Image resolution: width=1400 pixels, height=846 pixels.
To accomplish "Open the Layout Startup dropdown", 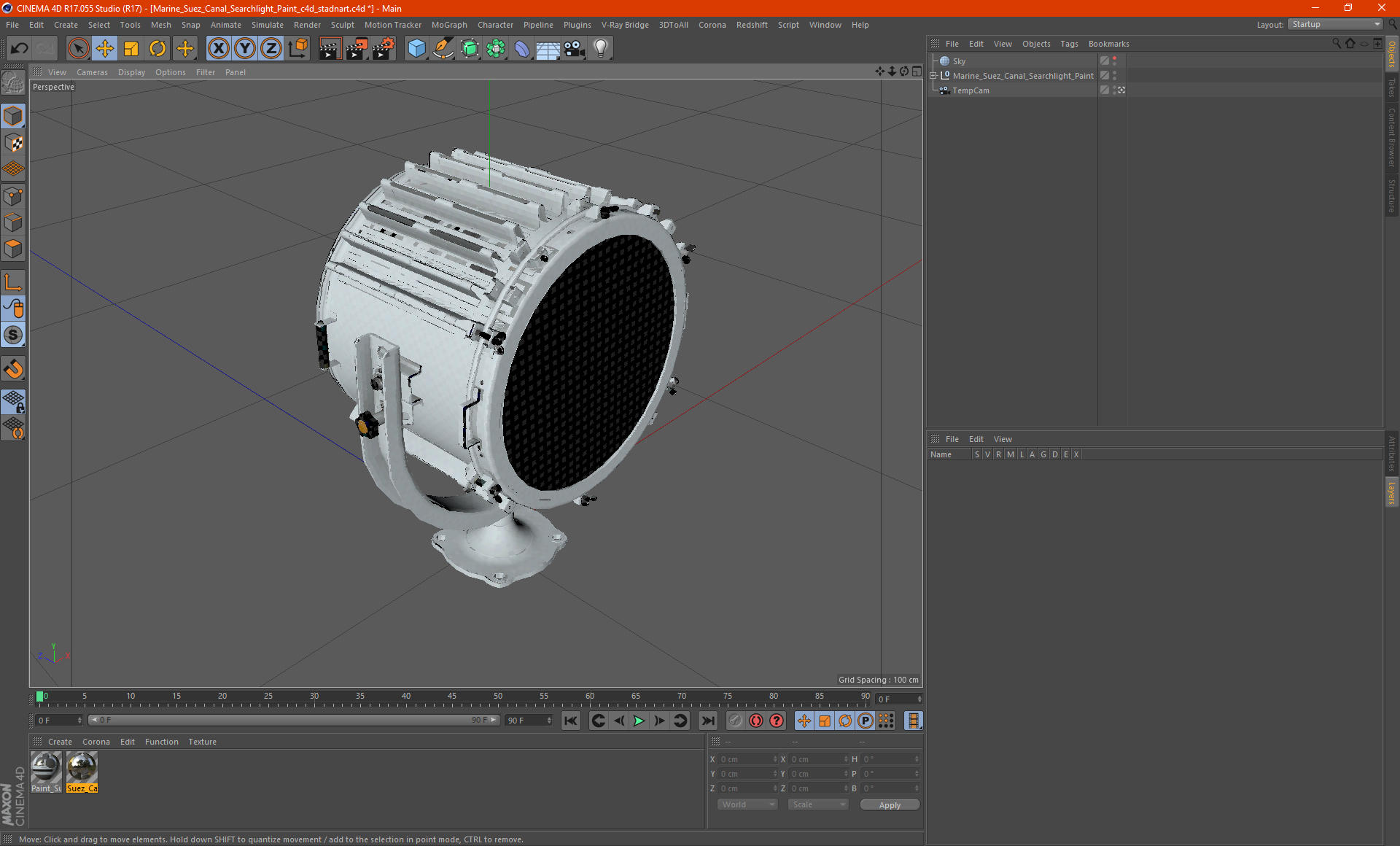I will click(x=1336, y=24).
